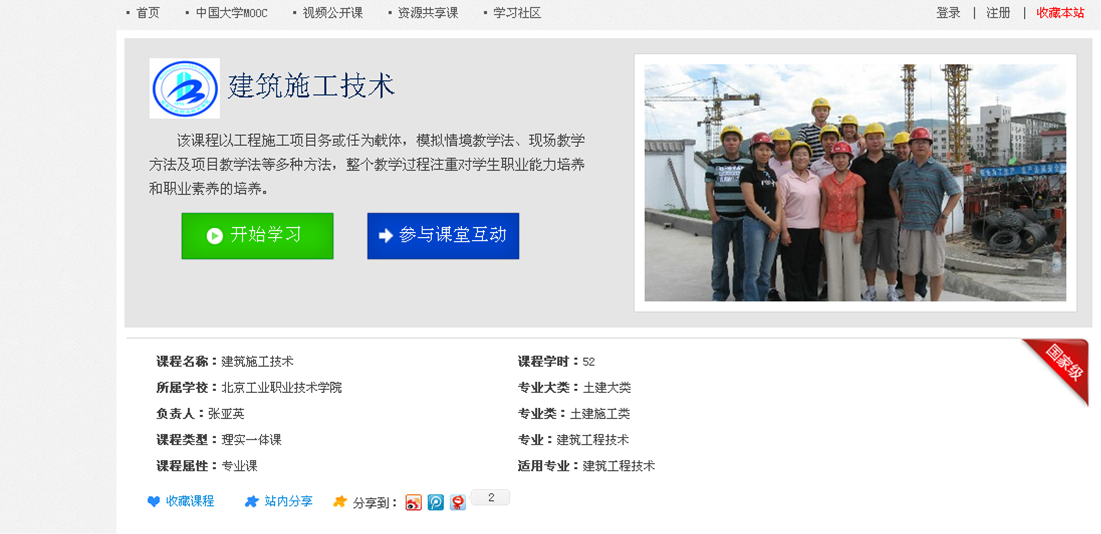This screenshot has width=1101, height=534.
Task: Open the 资源共享课 section
Action: click(428, 13)
